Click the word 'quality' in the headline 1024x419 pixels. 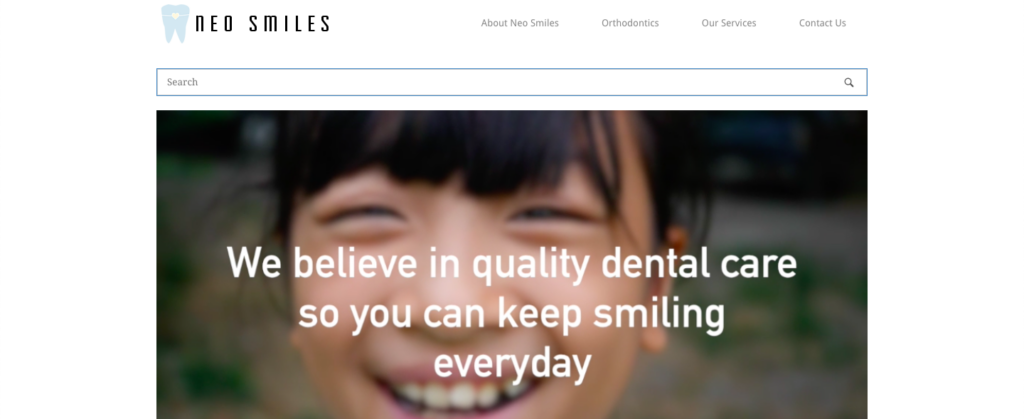coord(530,266)
